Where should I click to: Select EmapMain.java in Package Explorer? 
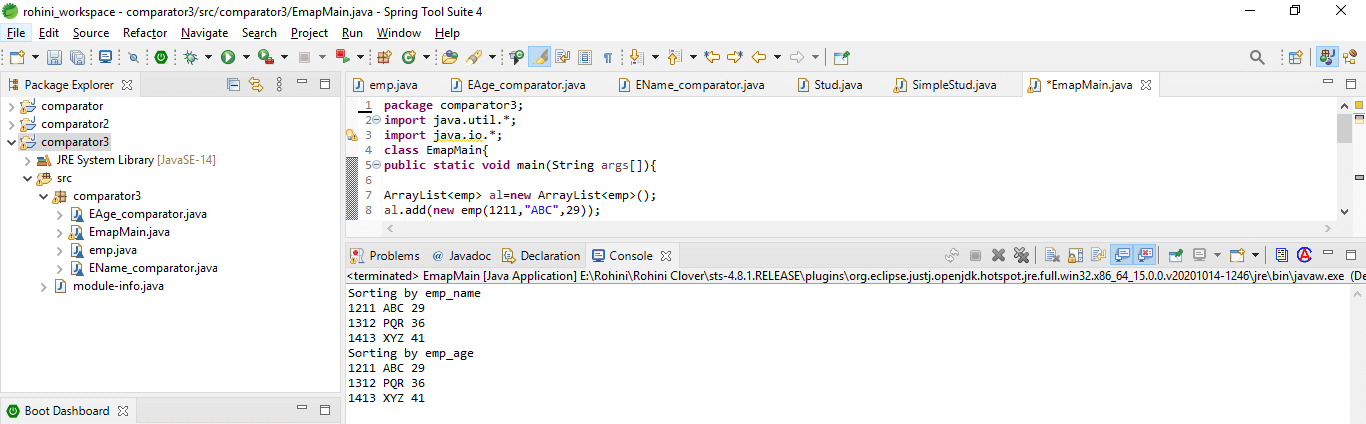129,232
